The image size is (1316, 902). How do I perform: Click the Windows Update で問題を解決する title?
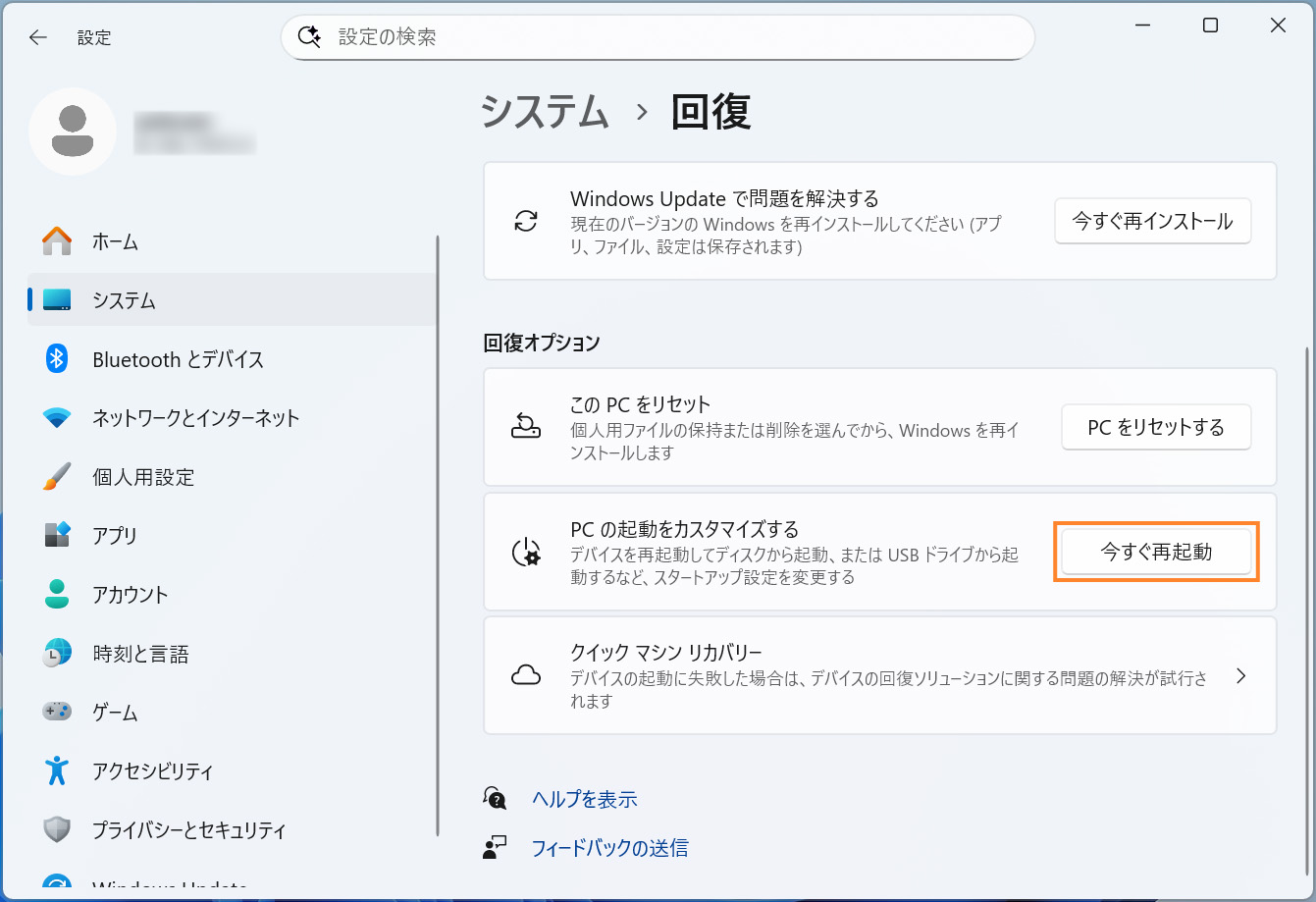click(724, 199)
